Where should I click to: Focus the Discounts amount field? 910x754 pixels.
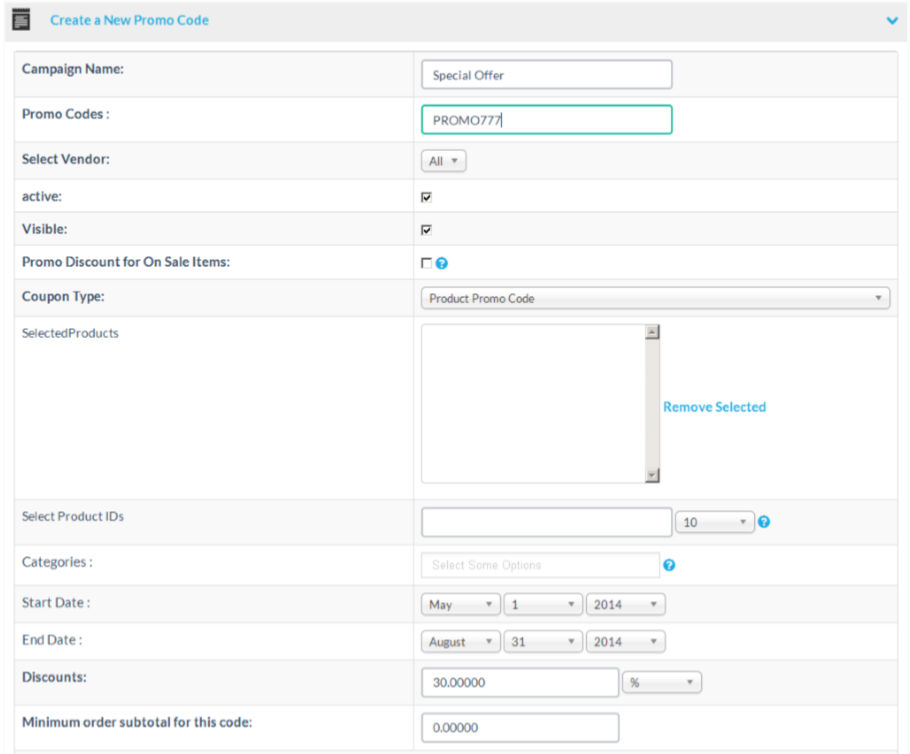520,683
